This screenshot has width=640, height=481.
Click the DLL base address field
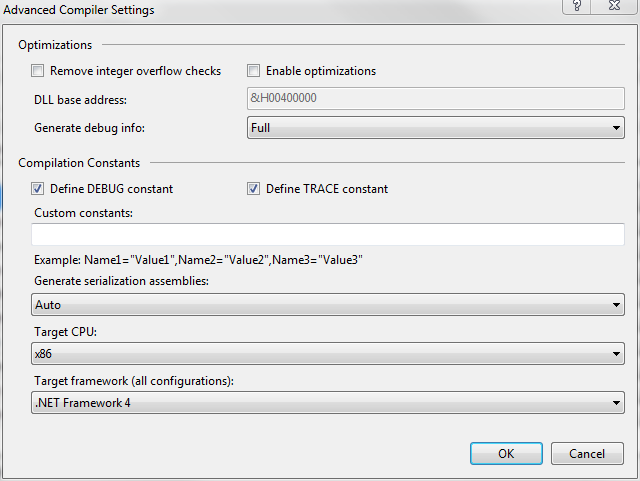click(x=435, y=98)
